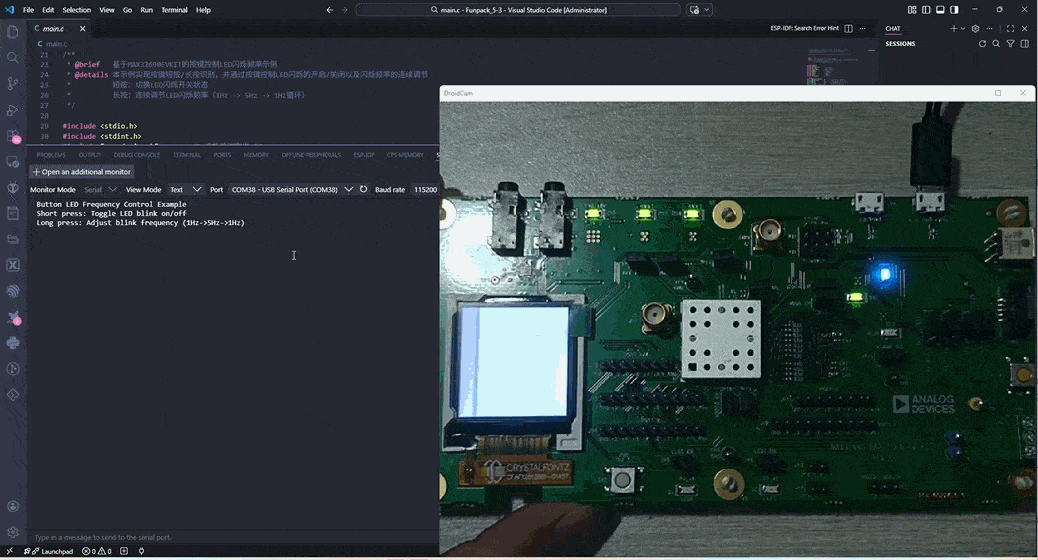This screenshot has width=1038, height=560.
Task: Open chat settings gear icon
Action: [x=975, y=28]
